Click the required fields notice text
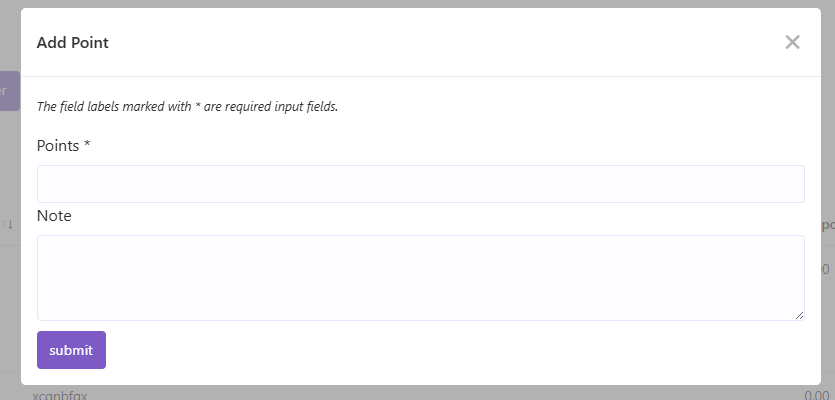 [187, 106]
